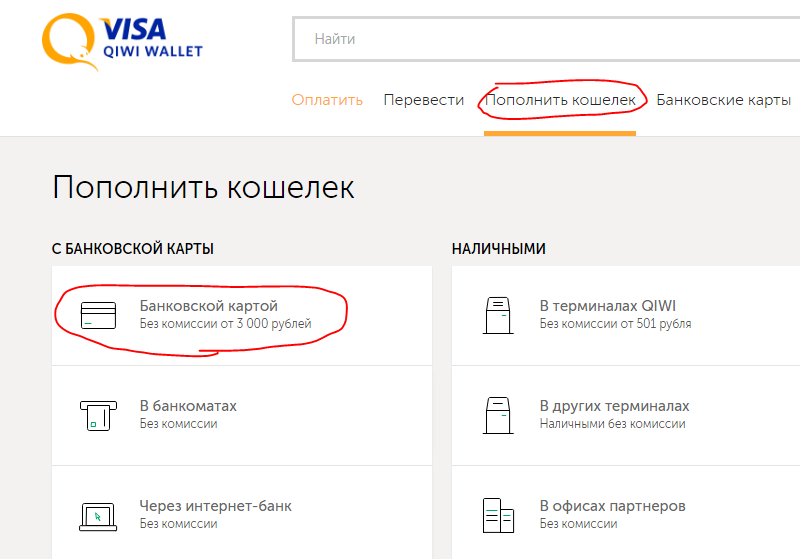Click the ATM icon
Screen dimensions: 800x559
pos(98,416)
